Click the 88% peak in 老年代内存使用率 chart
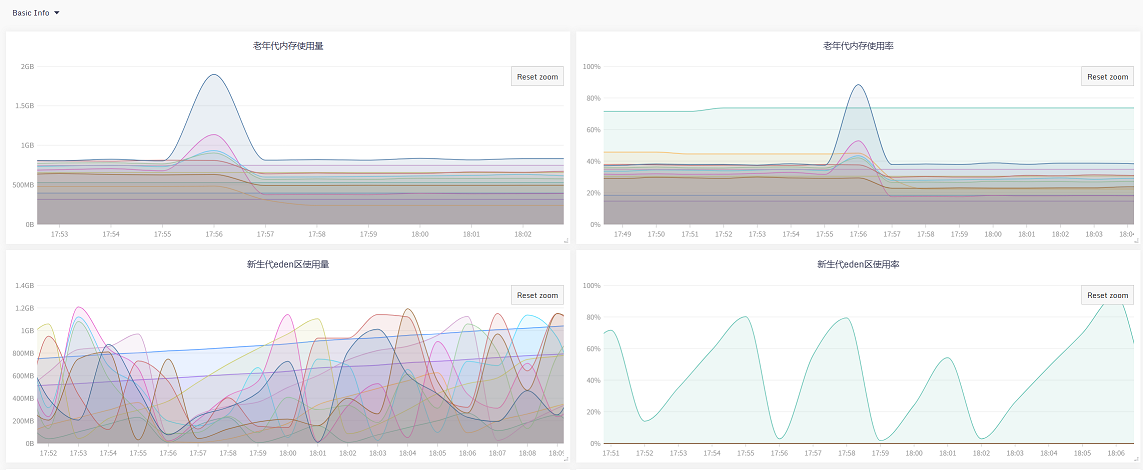The height and width of the screenshot is (470, 1143). point(858,85)
